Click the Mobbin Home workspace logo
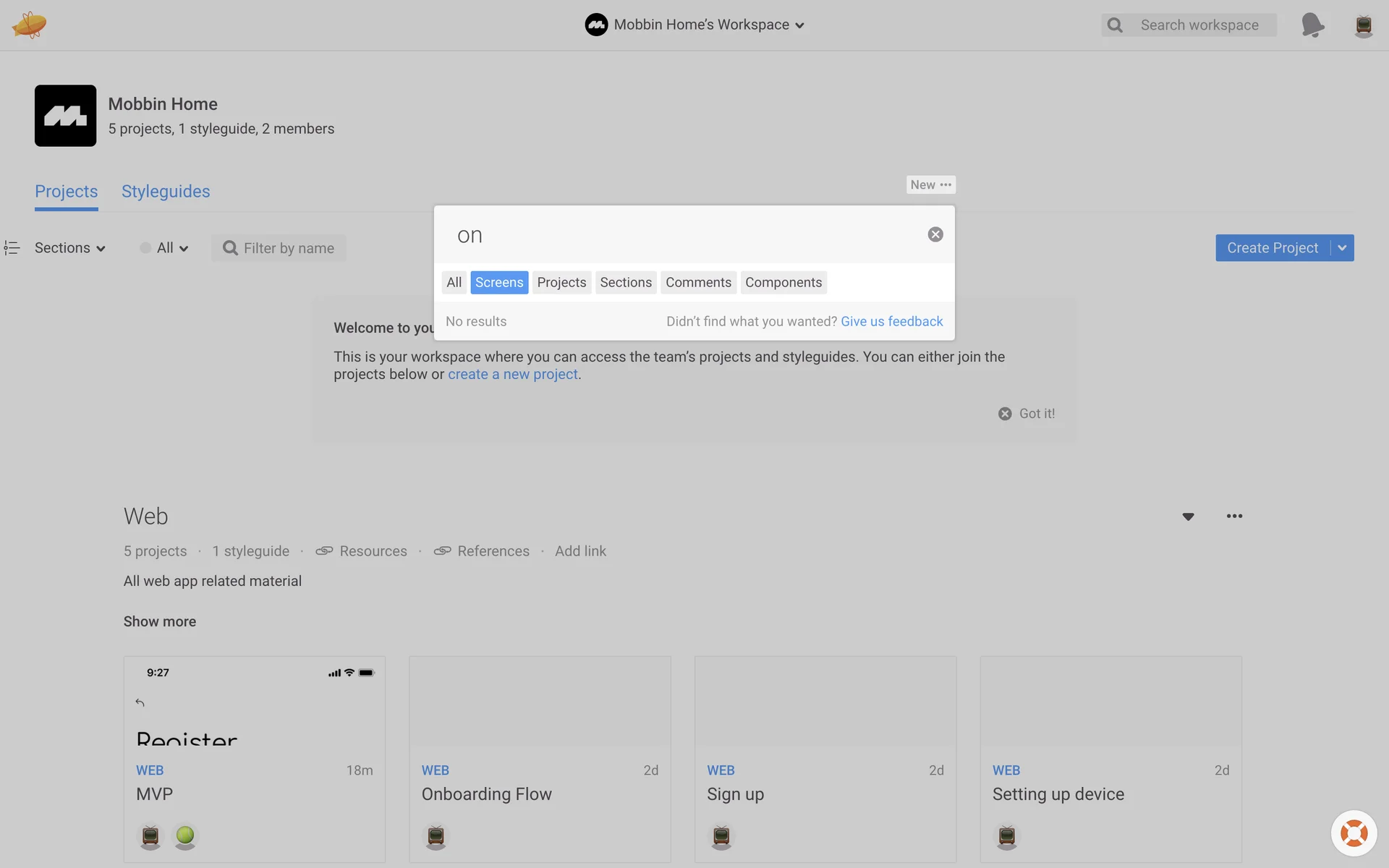Image resolution: width=1389 pixels, height=868 pixels. 65,116
